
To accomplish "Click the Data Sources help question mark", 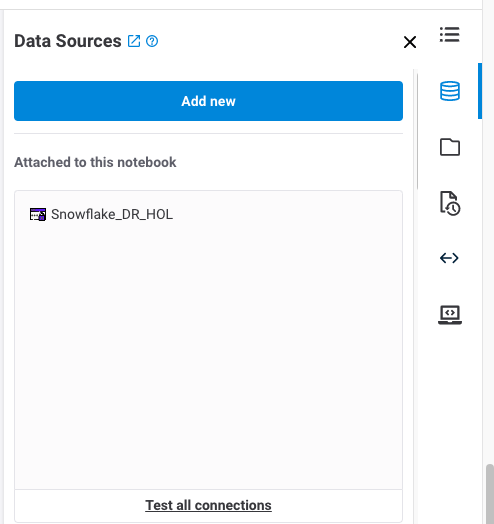I will (152, 41).
